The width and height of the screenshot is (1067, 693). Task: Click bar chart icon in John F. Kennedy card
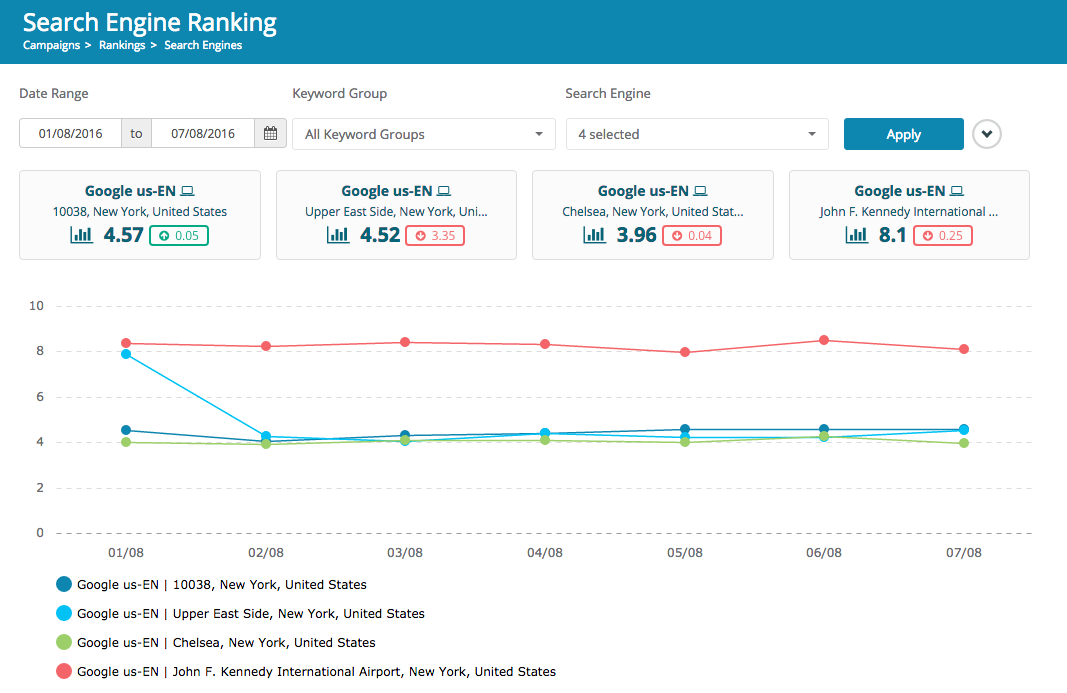(857, 235)
